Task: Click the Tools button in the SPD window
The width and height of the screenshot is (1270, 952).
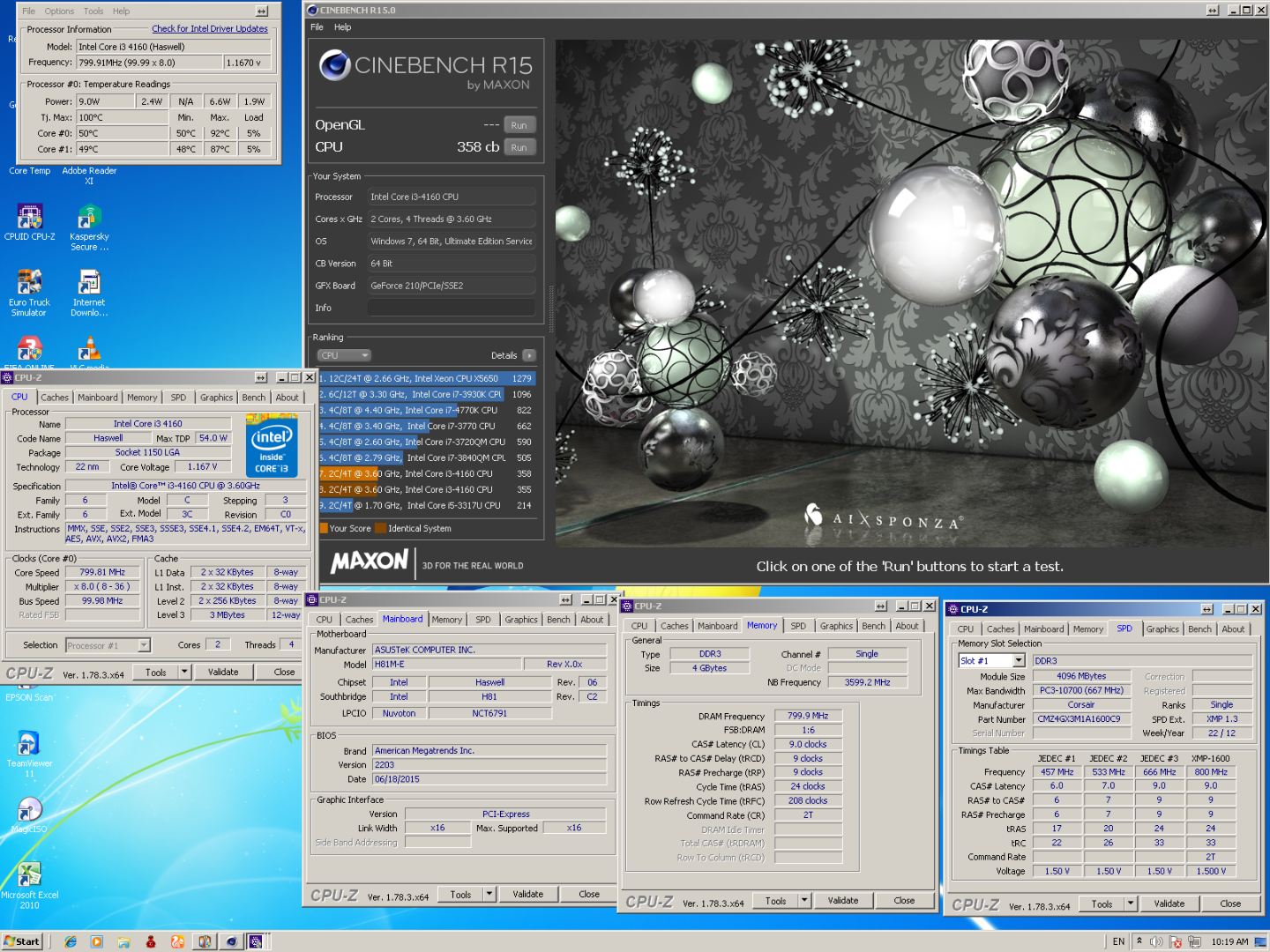Action: pos(1102,904)
